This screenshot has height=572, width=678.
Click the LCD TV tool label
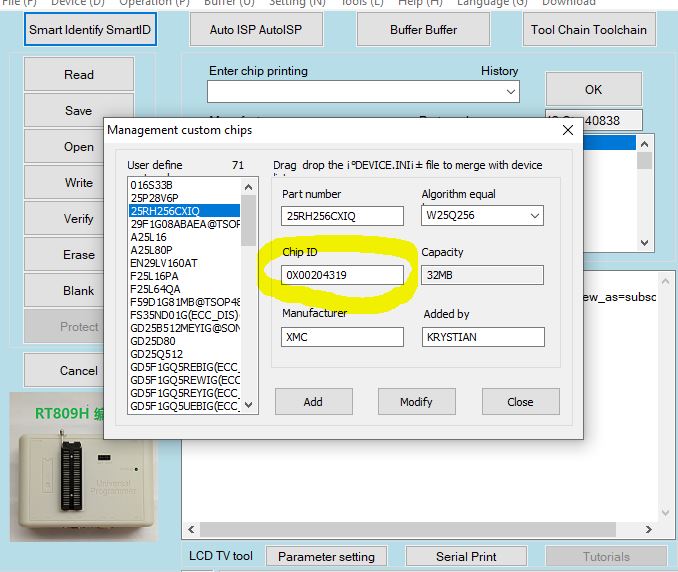pyautogui.click(x=221, y=556)
